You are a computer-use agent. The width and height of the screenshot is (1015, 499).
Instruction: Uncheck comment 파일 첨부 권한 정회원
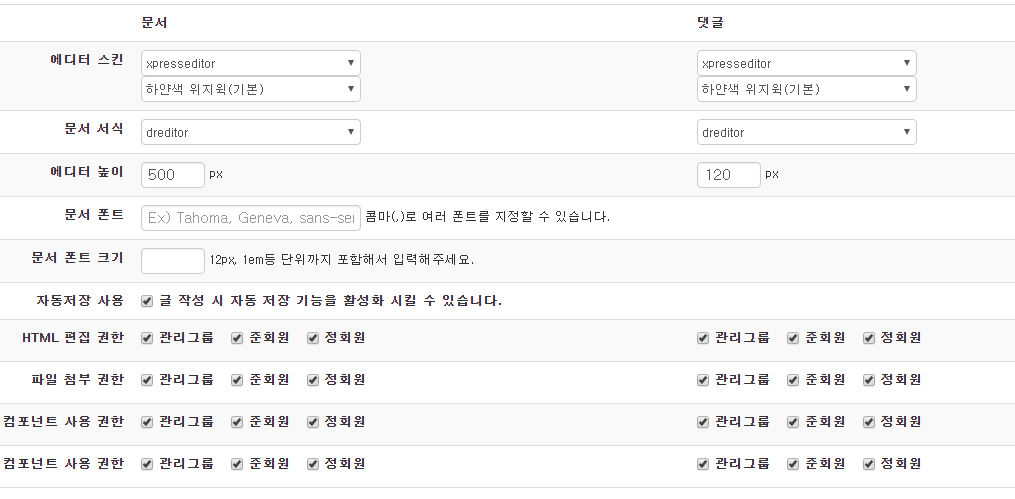(x=869, y=380)
